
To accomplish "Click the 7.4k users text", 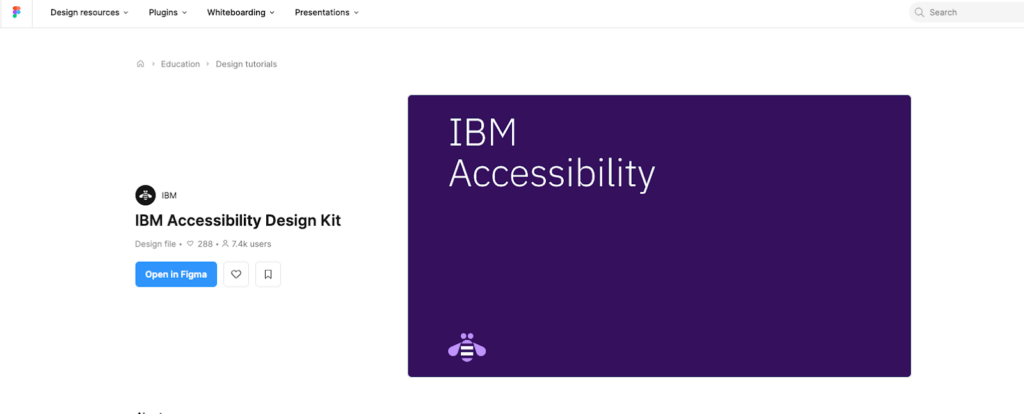I will tap(251, 244).
